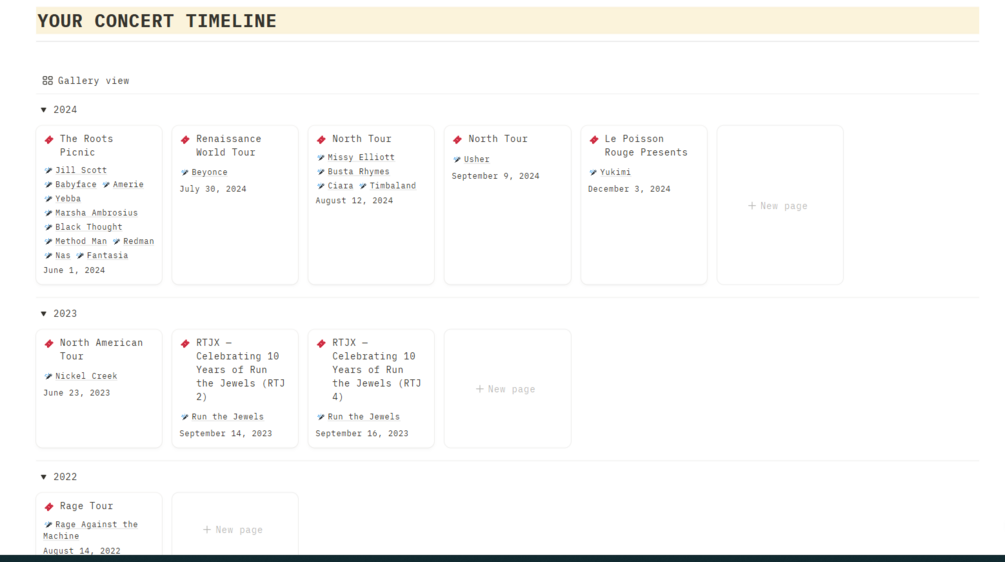Click the date September 9, 2024
Viewport: 1005px width, 562px height.
495,176
